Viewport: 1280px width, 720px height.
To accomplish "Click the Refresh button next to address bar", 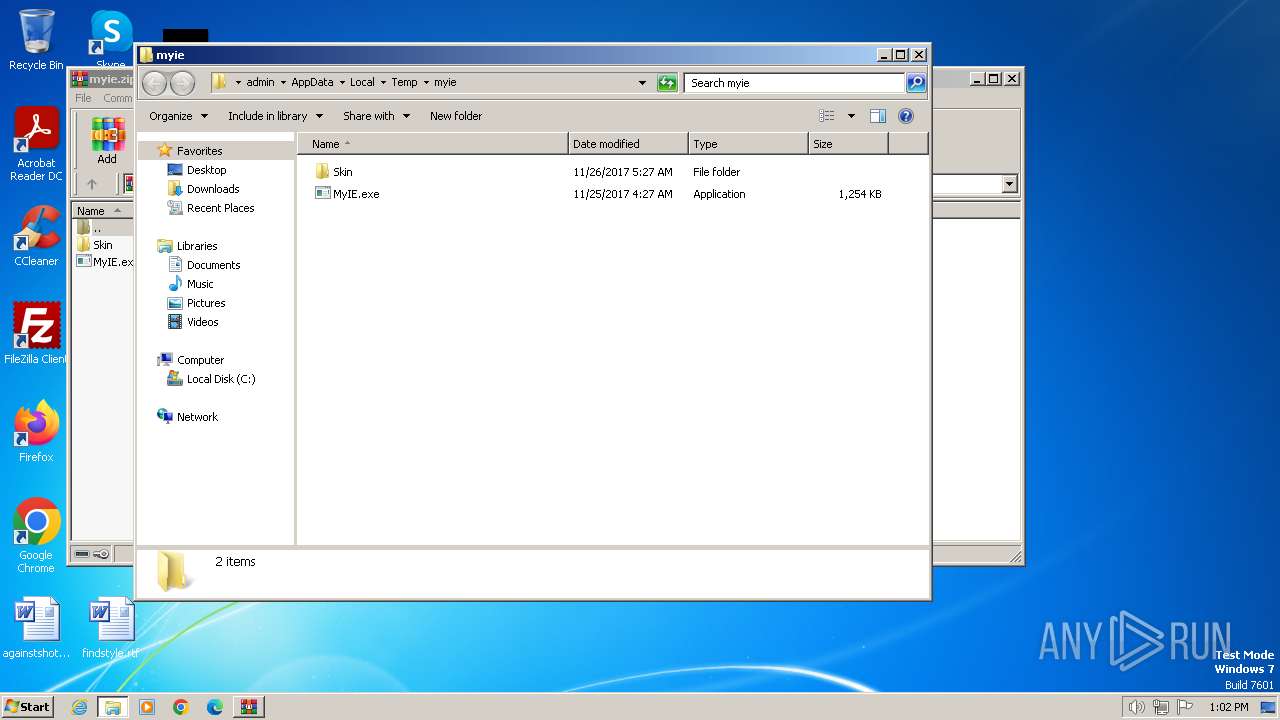I will click(x=667, y=83).
